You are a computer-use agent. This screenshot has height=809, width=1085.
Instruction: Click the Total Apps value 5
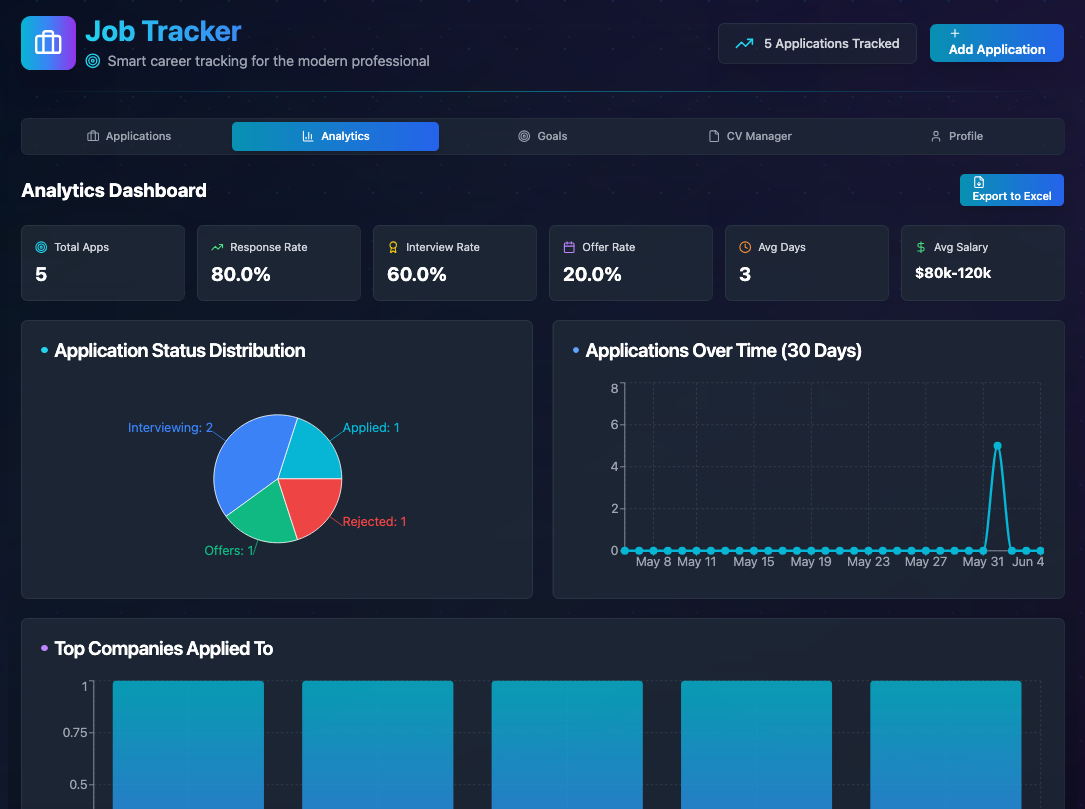pos(42,275)
